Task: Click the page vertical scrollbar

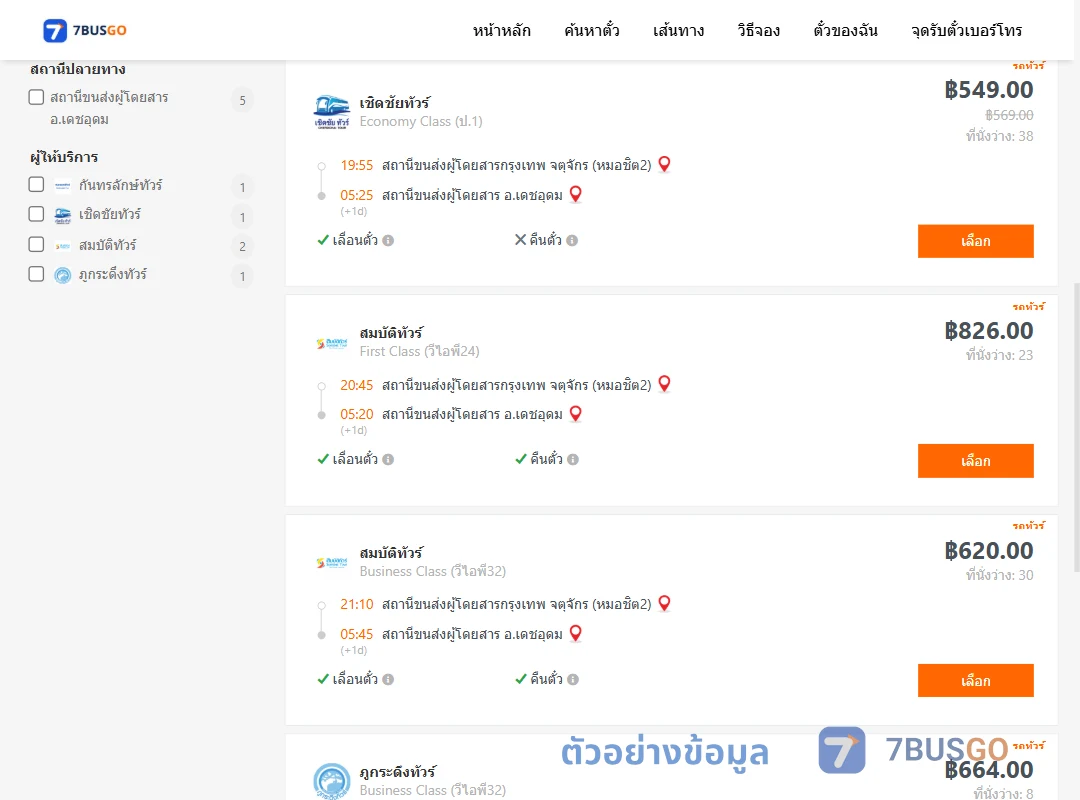Action: pos(1077,427)
